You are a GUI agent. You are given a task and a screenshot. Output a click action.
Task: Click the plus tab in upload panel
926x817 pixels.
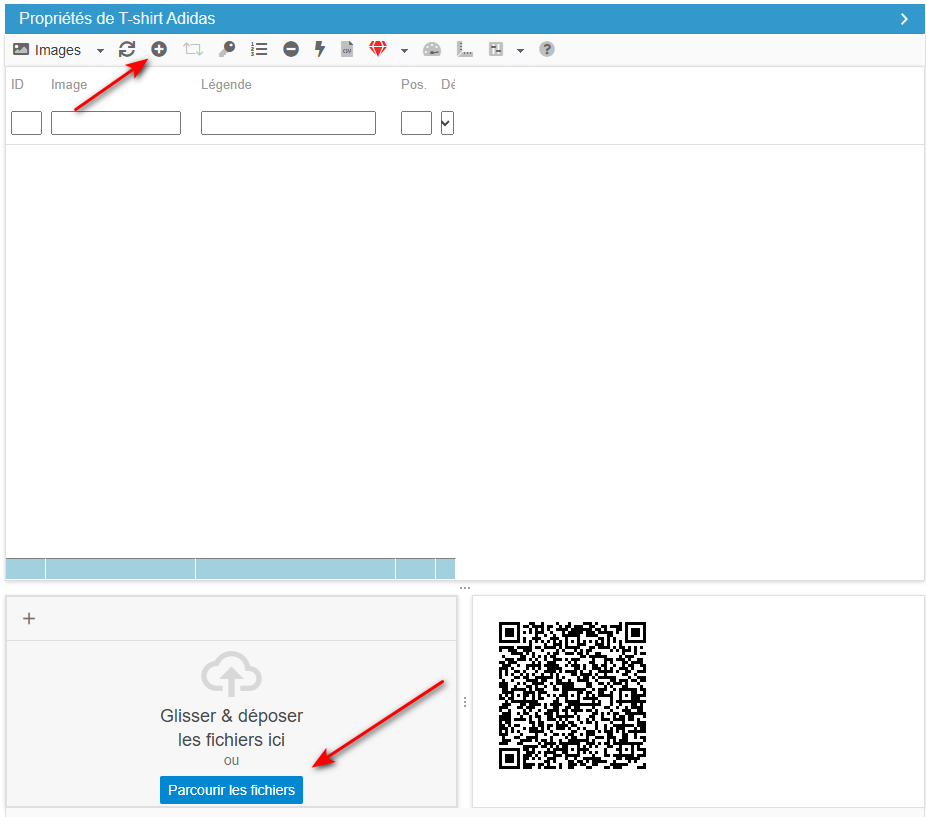point(29,619)
